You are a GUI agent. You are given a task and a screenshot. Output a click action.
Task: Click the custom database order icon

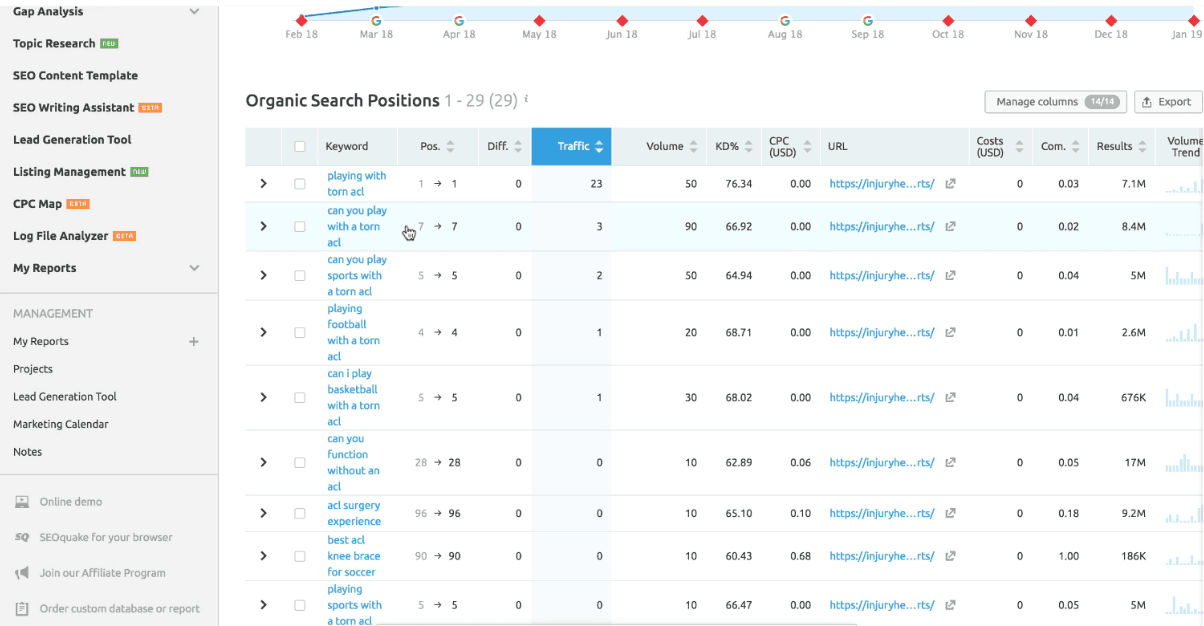point(22,608)
